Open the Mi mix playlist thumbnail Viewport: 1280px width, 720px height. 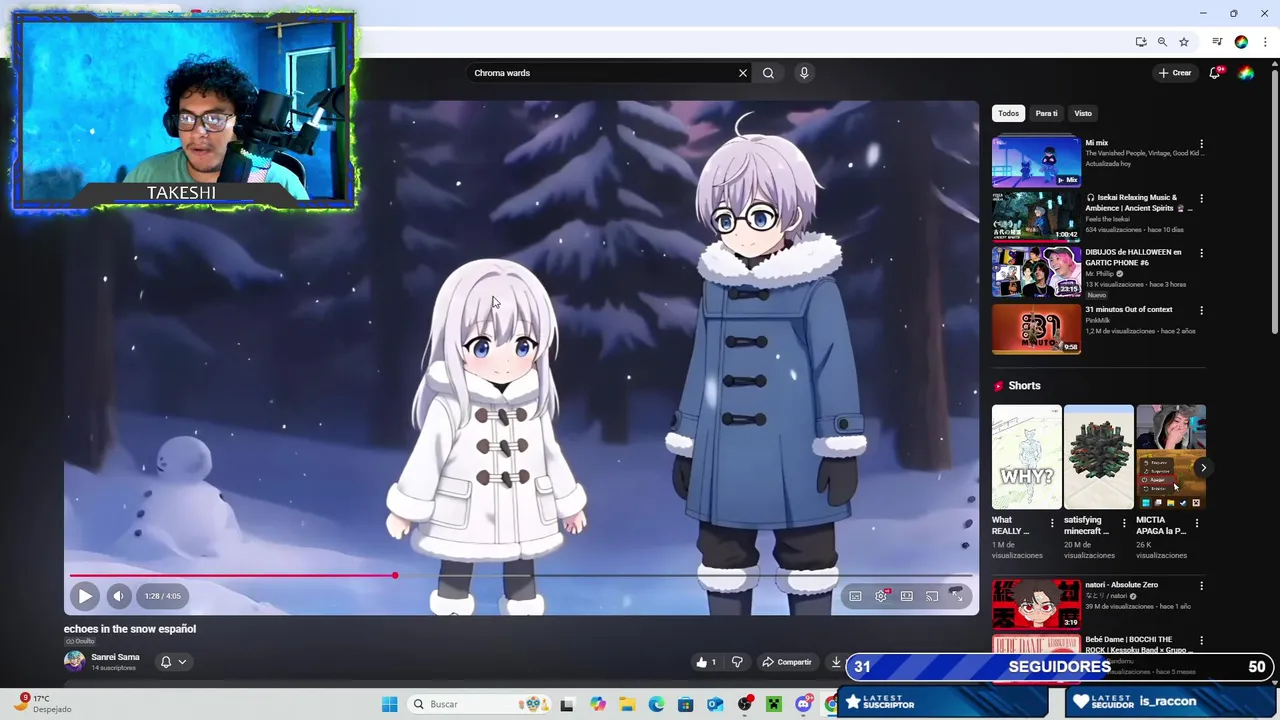tap(1036, 162)
